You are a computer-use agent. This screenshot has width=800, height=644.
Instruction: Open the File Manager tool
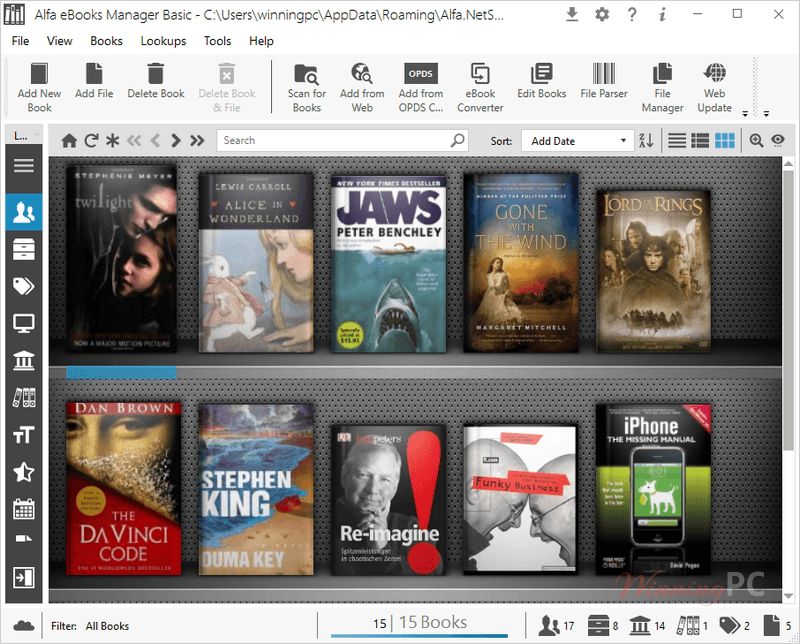pos(662,87)
